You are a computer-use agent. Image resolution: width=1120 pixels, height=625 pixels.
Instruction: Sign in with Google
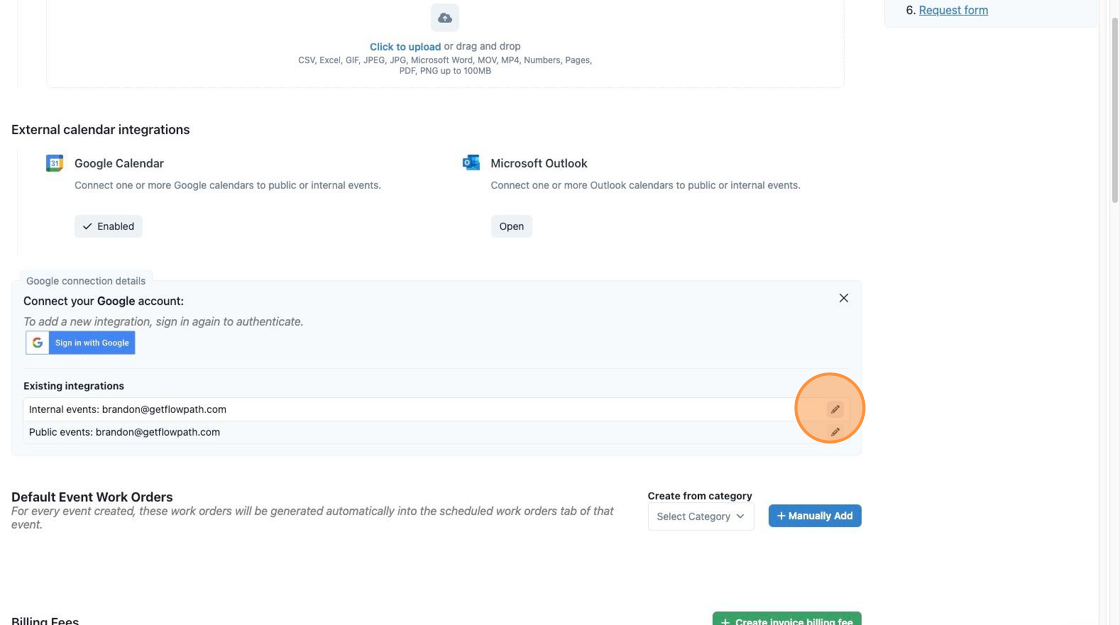(x=81, y=343)
